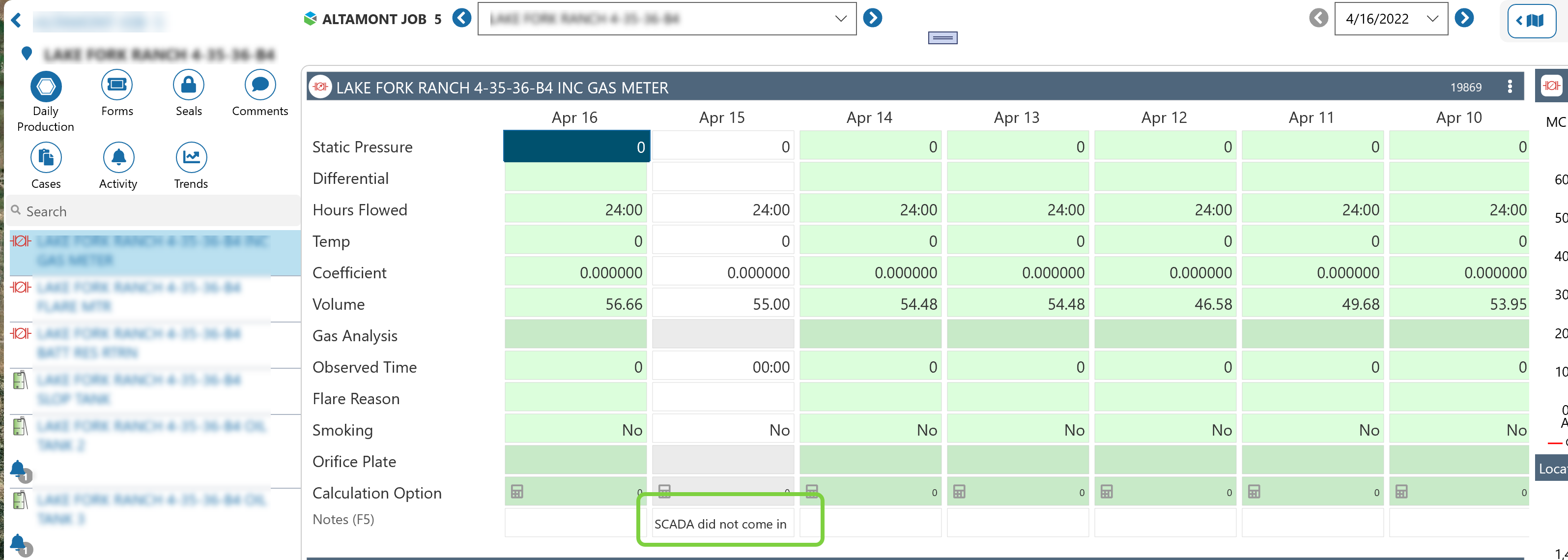Screen dimensions: 1568x560
Task: Expand the well selection dropdown
Action: tap(841, 19)
